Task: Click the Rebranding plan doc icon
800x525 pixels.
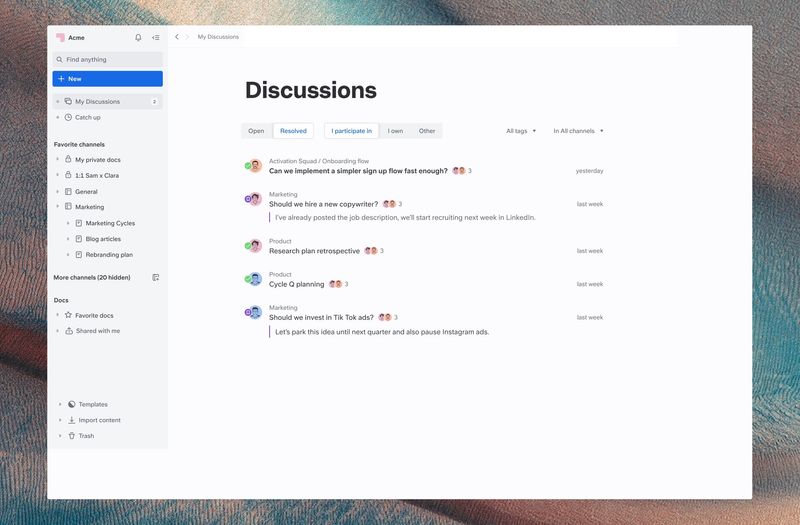Action: pos(79,255)
